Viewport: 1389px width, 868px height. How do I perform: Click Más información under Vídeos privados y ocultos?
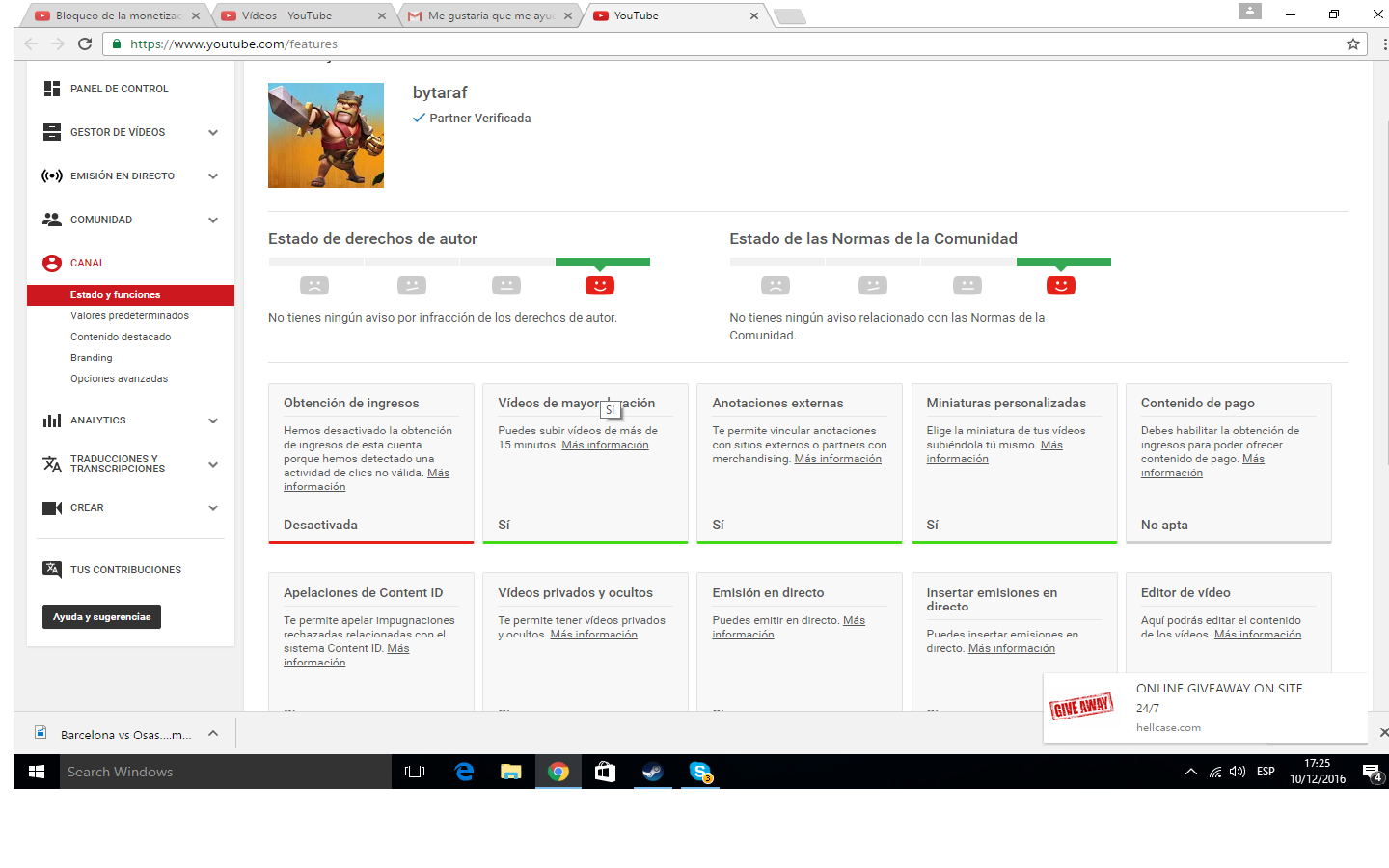click(x=594, y=635)
